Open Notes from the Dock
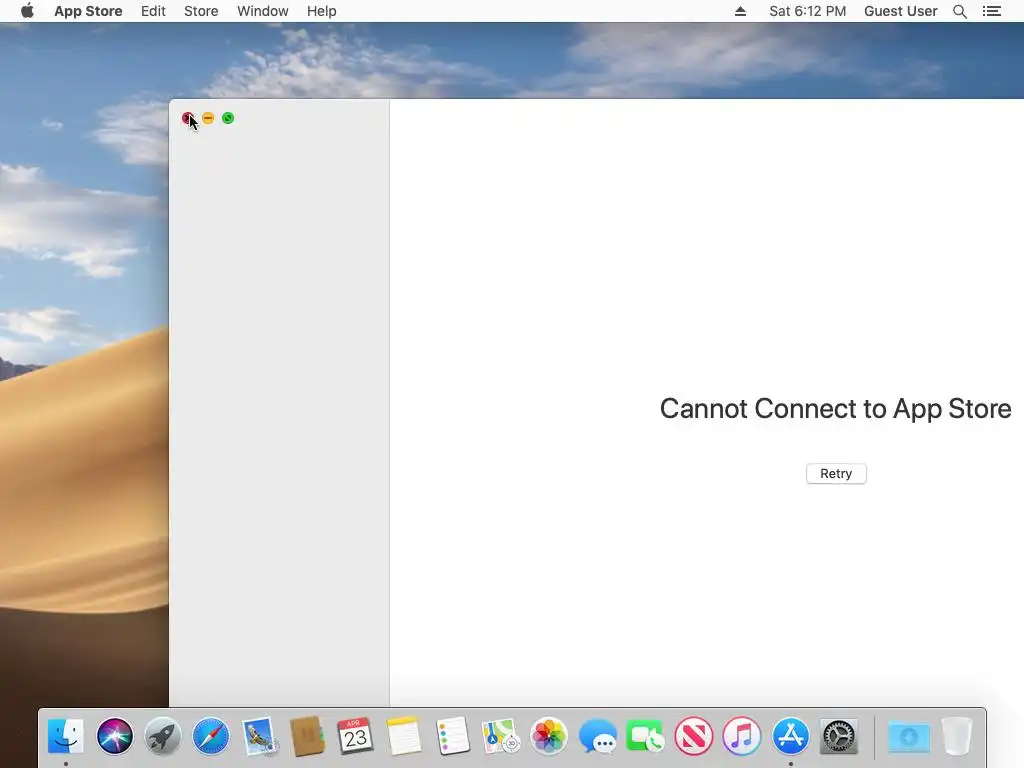Image resolution: width=1024 pixels, height=768 pixels. click(404, 736)
